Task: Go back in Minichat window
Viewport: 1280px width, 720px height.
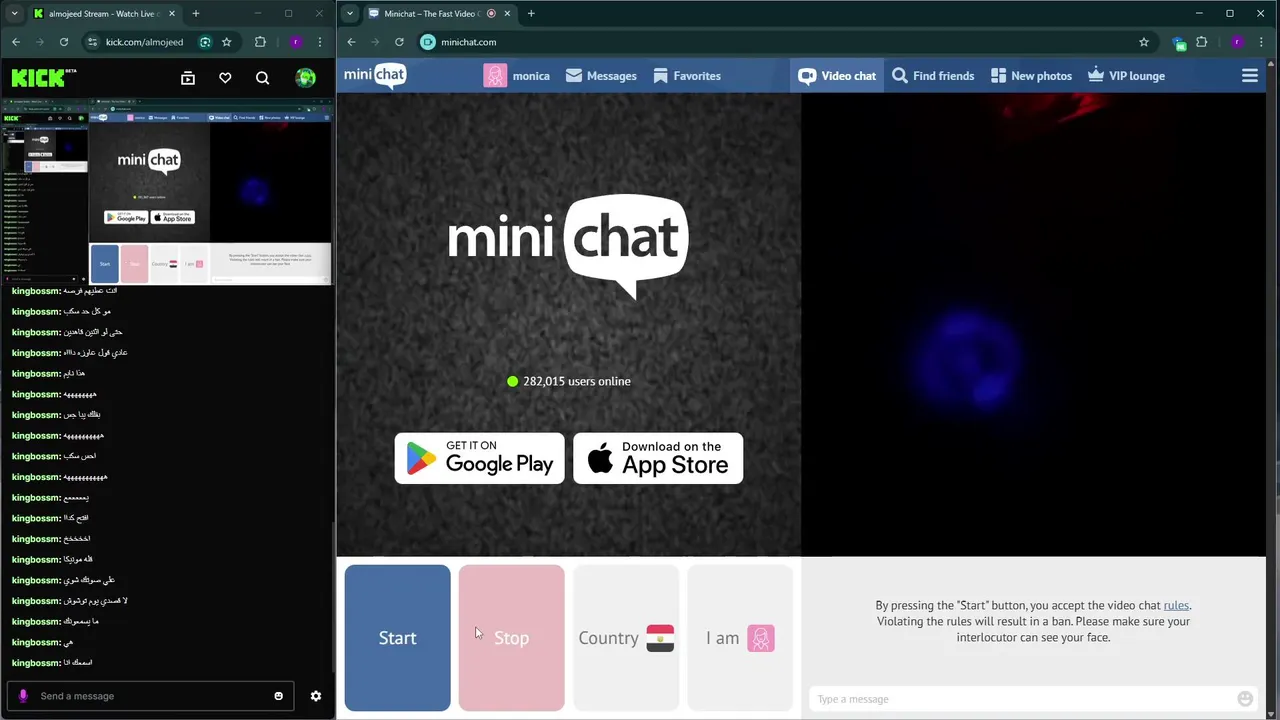Action: coord(351,42)
